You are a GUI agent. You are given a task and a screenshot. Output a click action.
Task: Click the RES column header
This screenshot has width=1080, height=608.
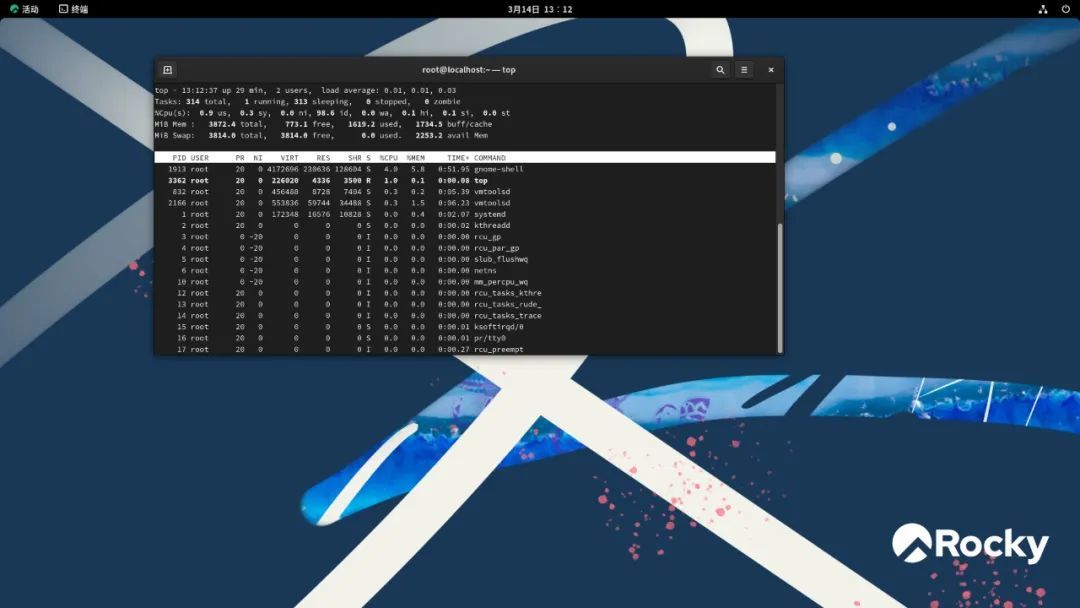pos(323,158)
